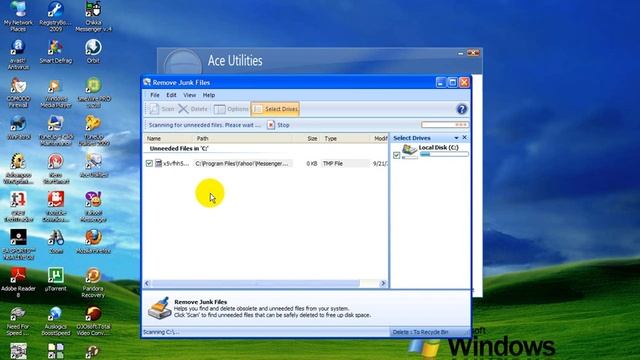This screenshot has width=640, height=360.
Task: Stop the junk file scan
Action: click(279, 125)
